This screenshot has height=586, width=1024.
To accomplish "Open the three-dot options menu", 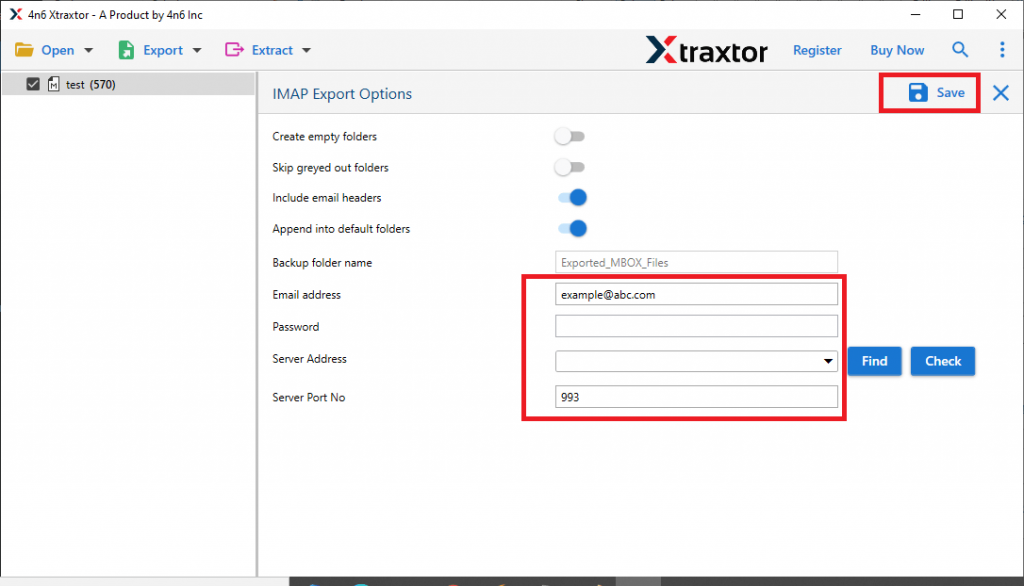I will pyautogui.click(x=1002, y=49).
